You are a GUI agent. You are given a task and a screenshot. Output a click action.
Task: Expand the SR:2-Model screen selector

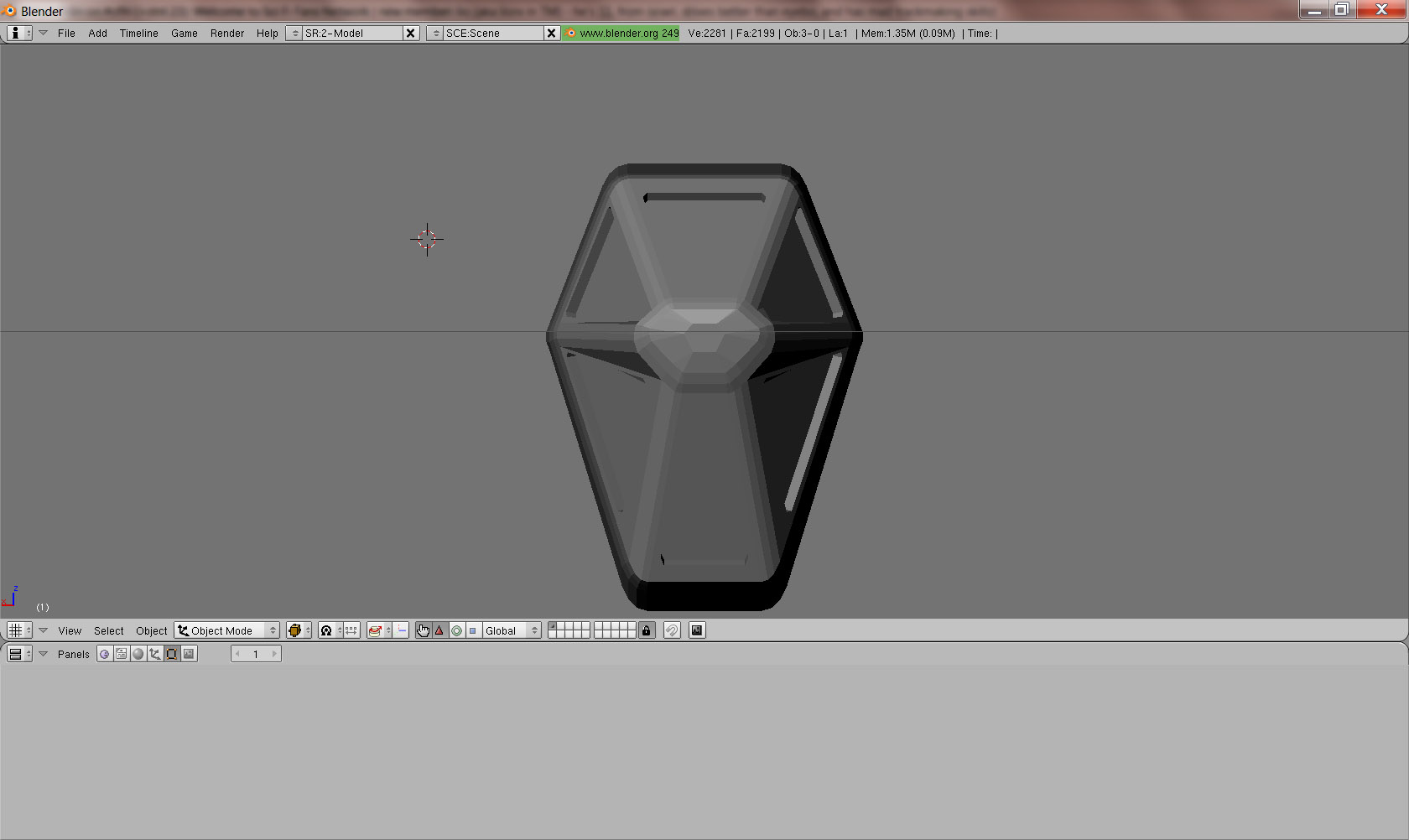click(294, 34)
